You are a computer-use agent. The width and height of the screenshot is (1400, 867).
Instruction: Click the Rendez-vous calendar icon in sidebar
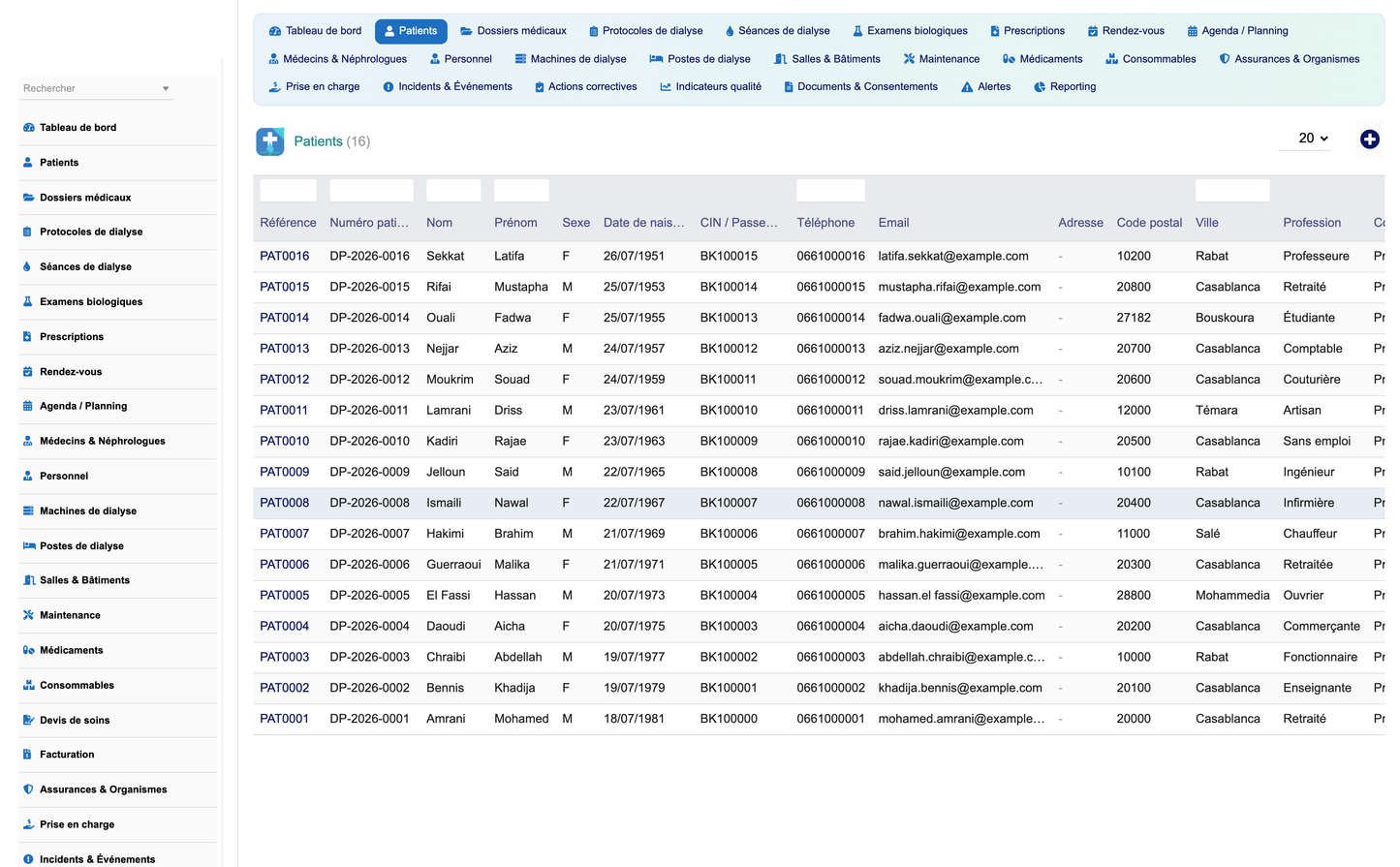click(x=28, y=371)
